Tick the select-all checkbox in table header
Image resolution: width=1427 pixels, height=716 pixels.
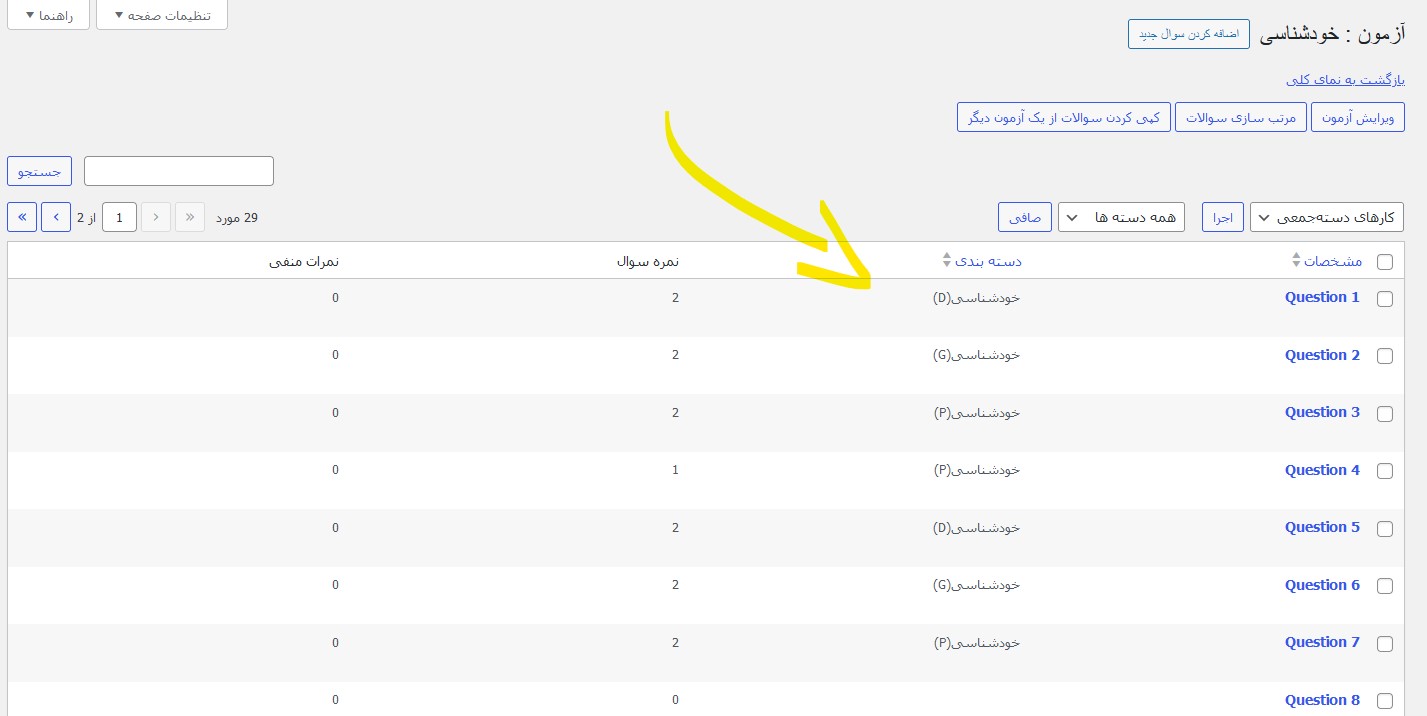pyautogui.click(x=1385, y=262)
